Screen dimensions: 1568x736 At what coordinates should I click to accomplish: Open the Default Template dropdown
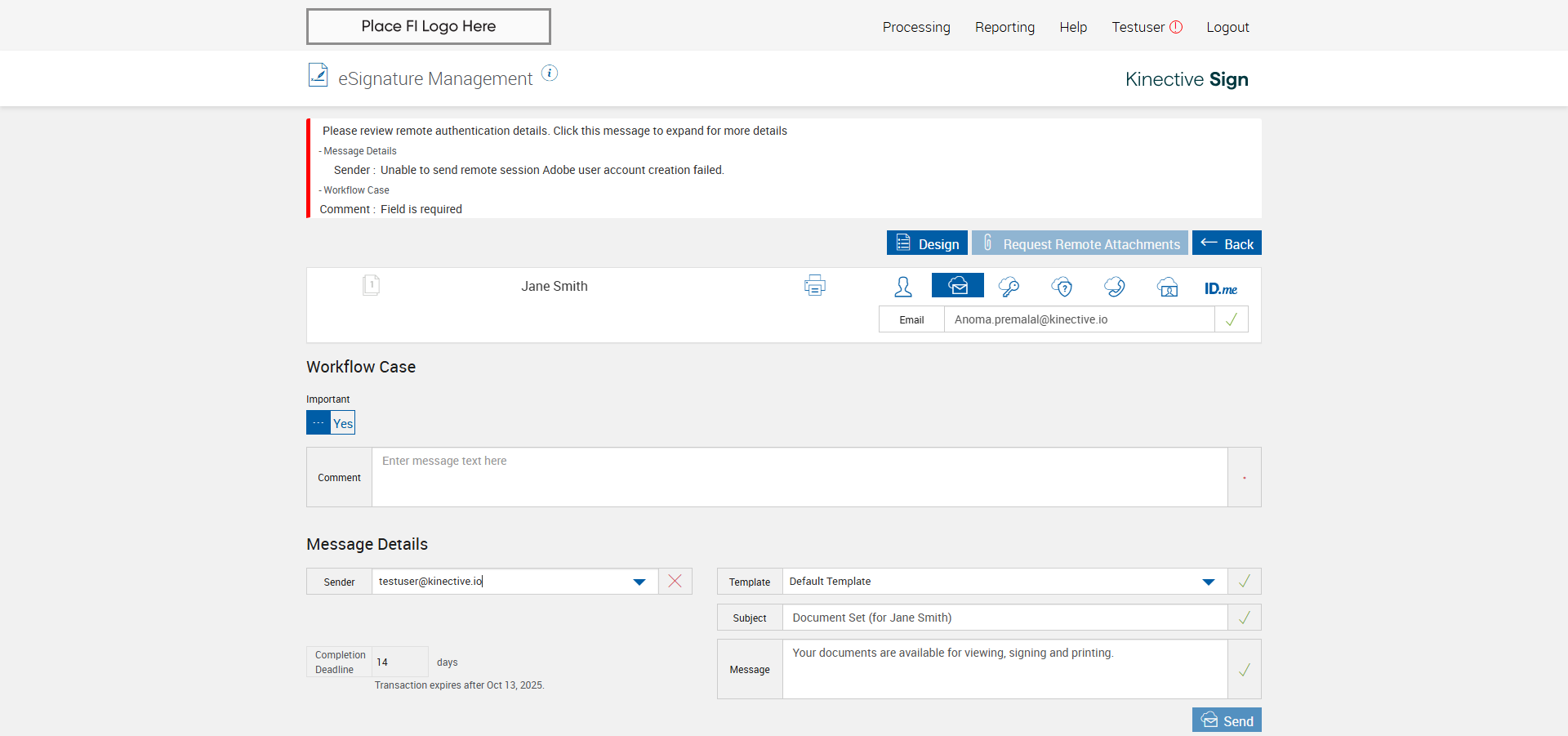click(x=1209, y=582)
